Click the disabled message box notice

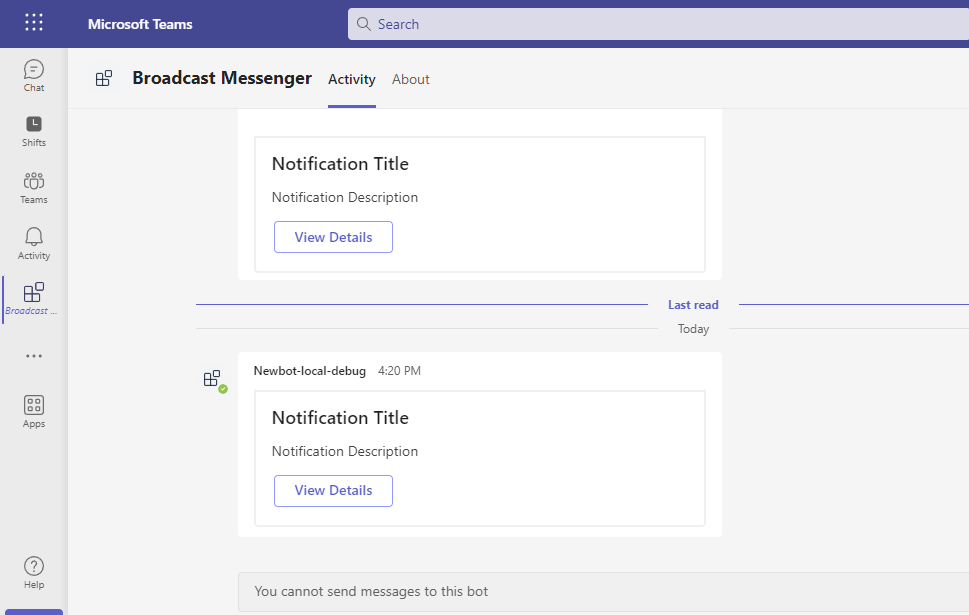pos(371,592)
